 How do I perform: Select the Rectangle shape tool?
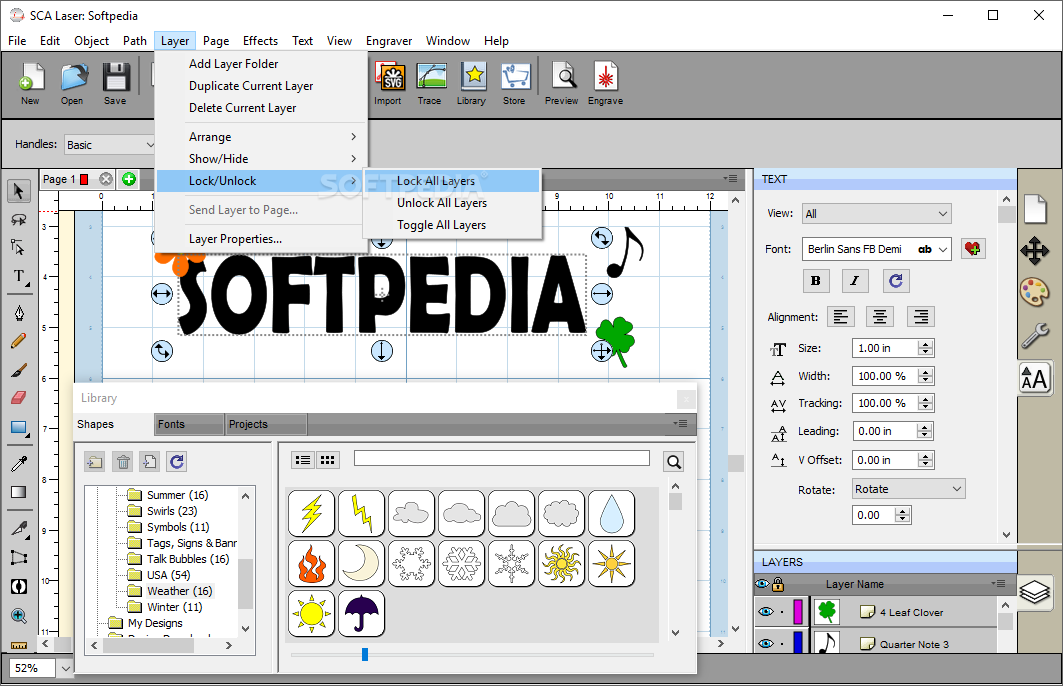(19, 428)
